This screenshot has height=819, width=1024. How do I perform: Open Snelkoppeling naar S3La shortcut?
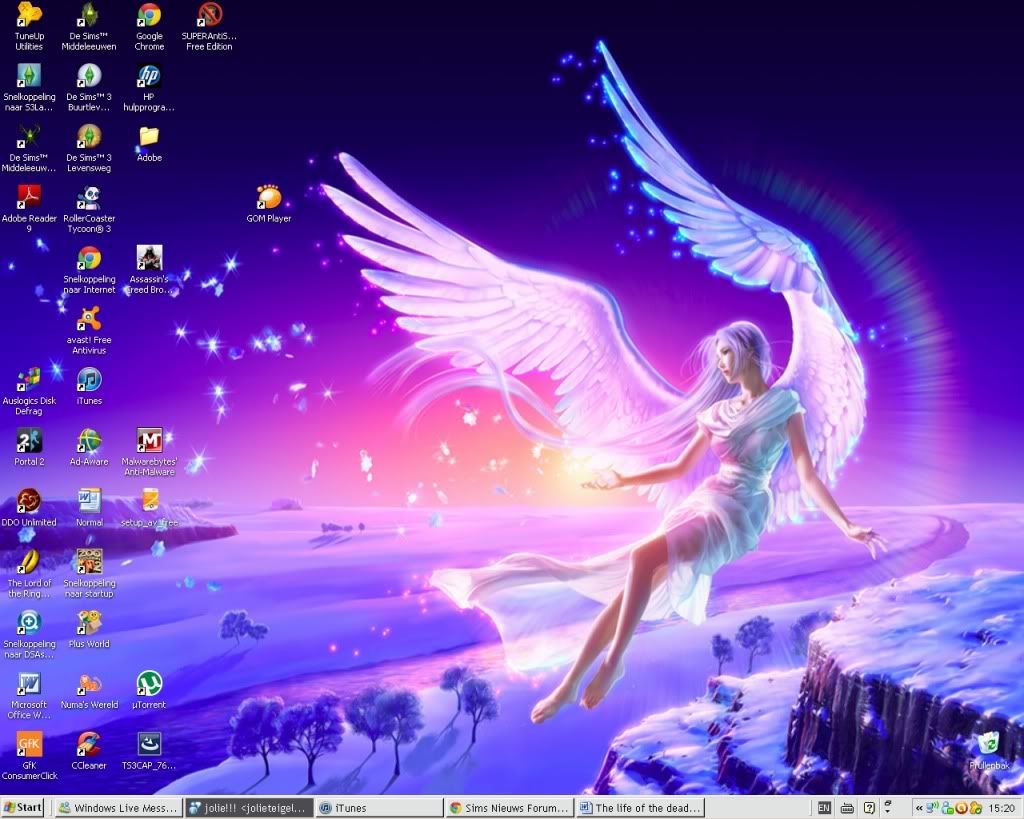(x=29, y=88)
